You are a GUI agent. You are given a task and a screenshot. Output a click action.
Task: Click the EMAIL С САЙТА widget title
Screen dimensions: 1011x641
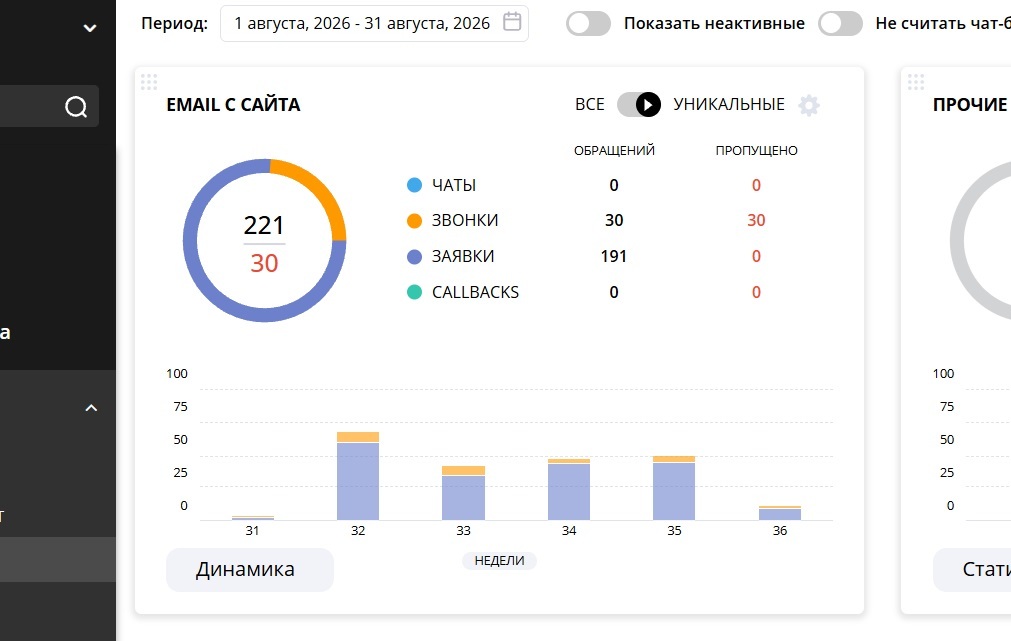point(233,104)
